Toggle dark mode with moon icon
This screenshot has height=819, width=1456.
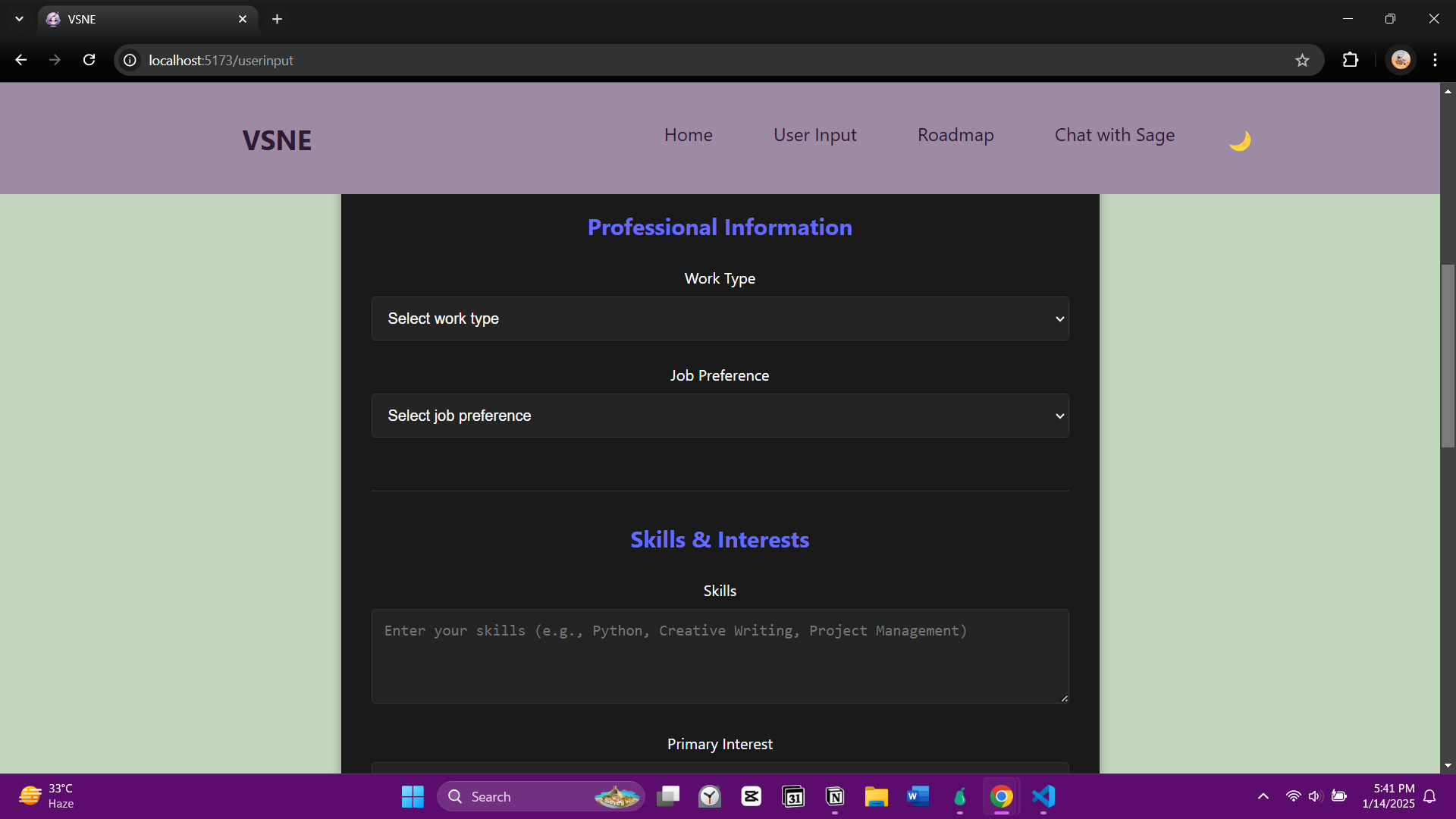click(1240, 140)
